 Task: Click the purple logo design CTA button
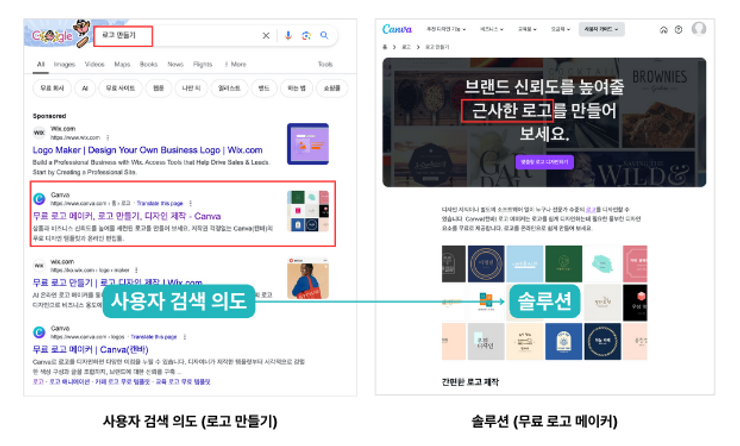pyautogui.click(x=544, y=162)
